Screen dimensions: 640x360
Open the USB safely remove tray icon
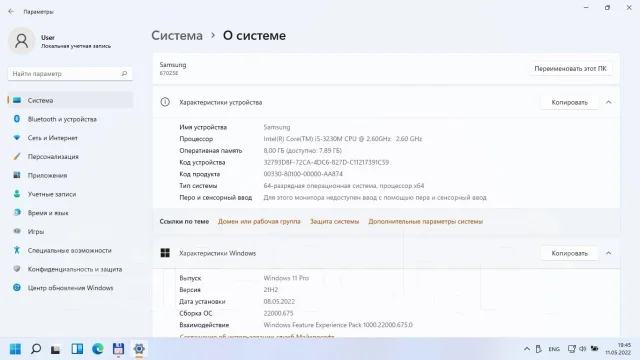pyautogui.click(x=539, y=349)
